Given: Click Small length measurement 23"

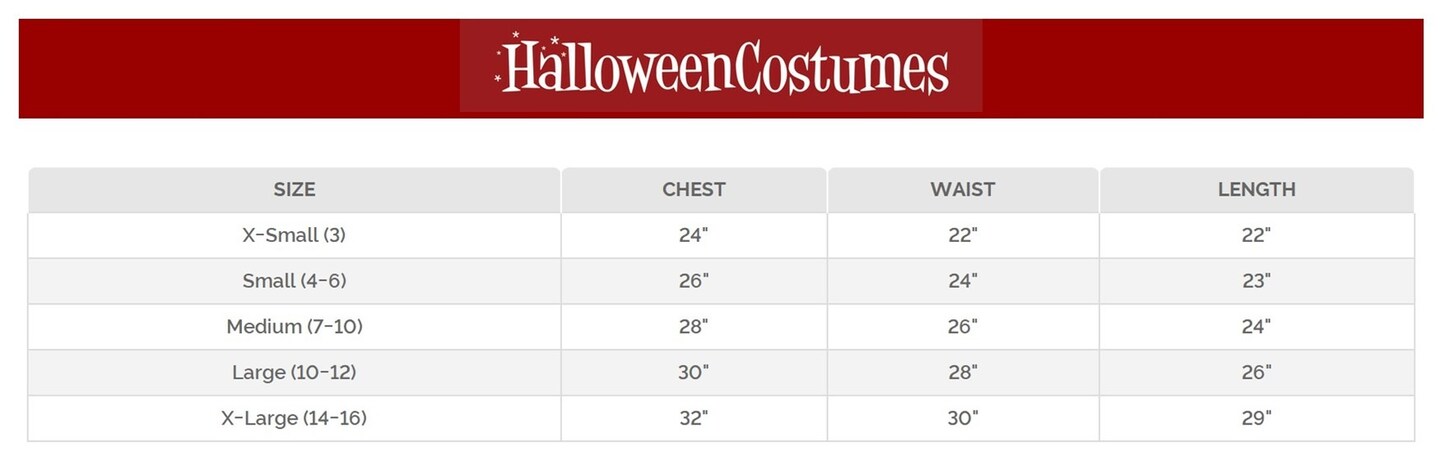Looking at the screenshot, I should [x=1256, y=281].
